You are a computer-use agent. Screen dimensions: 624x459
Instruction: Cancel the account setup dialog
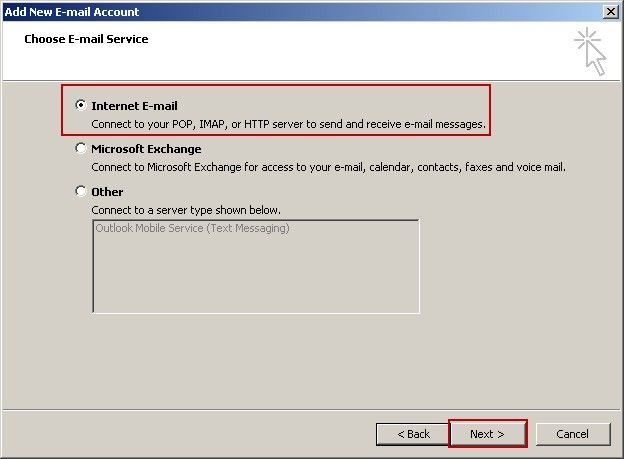click(x=572, y=434)
